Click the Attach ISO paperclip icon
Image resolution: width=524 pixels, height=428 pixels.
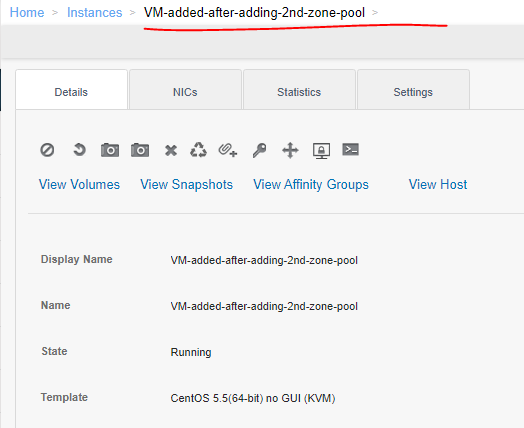[228, 150]
